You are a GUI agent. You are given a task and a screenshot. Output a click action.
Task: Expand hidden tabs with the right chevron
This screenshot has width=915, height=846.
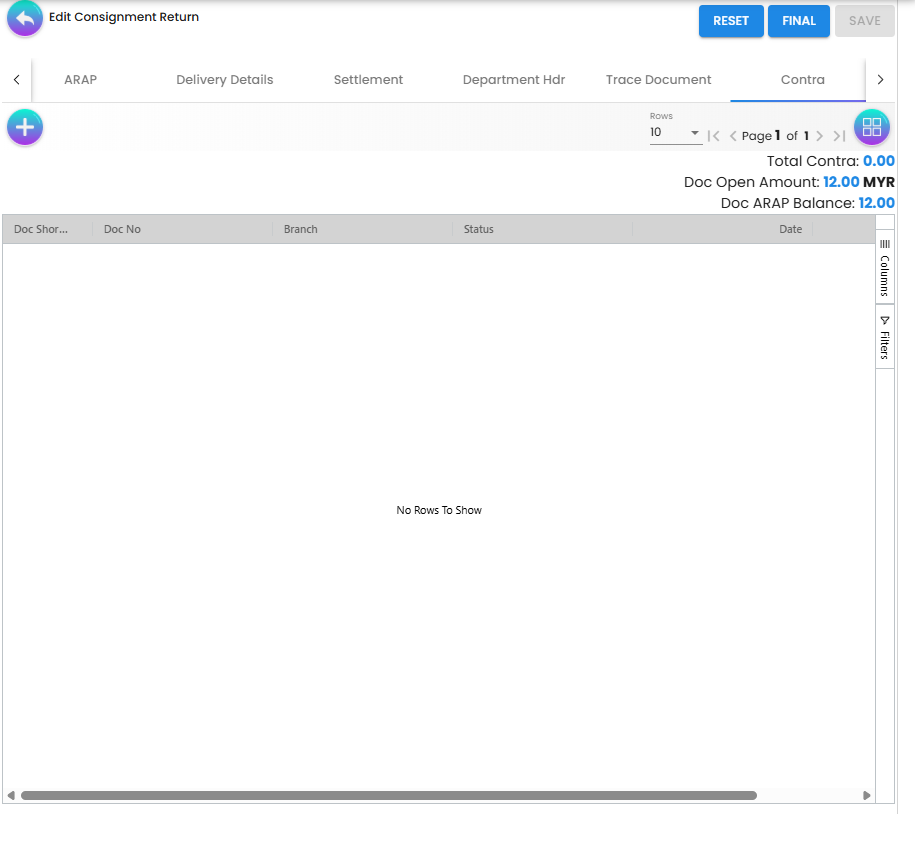point(880,79)
